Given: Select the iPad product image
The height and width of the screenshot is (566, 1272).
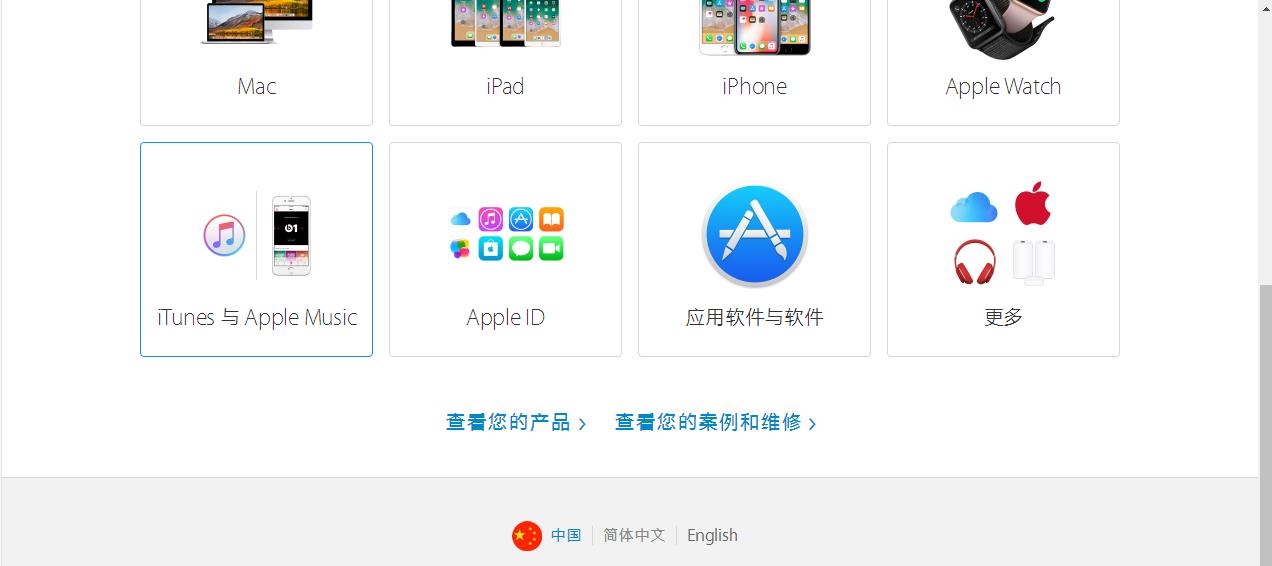Looking at the screenshot, I should (x=505, y=24).
